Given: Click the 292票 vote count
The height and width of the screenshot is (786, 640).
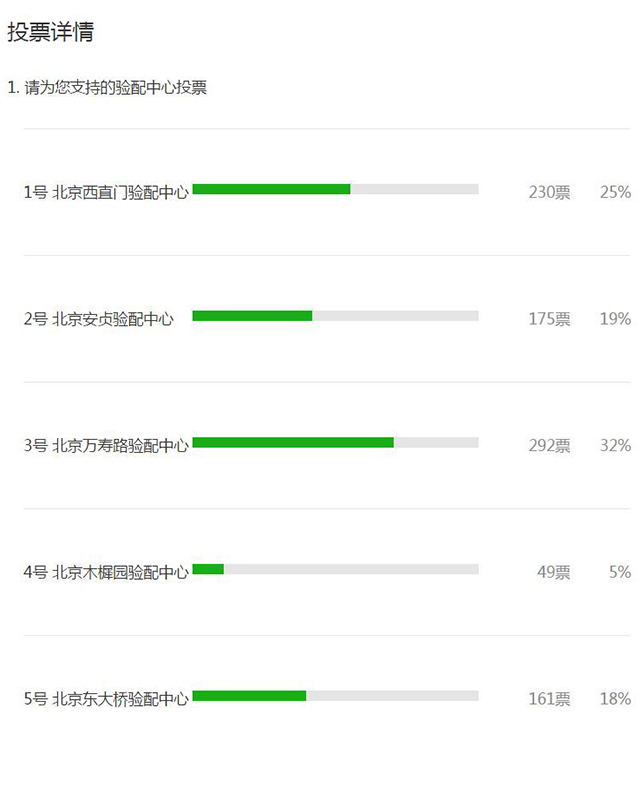Looking at the screenshot, I should (x=549, y=445).
